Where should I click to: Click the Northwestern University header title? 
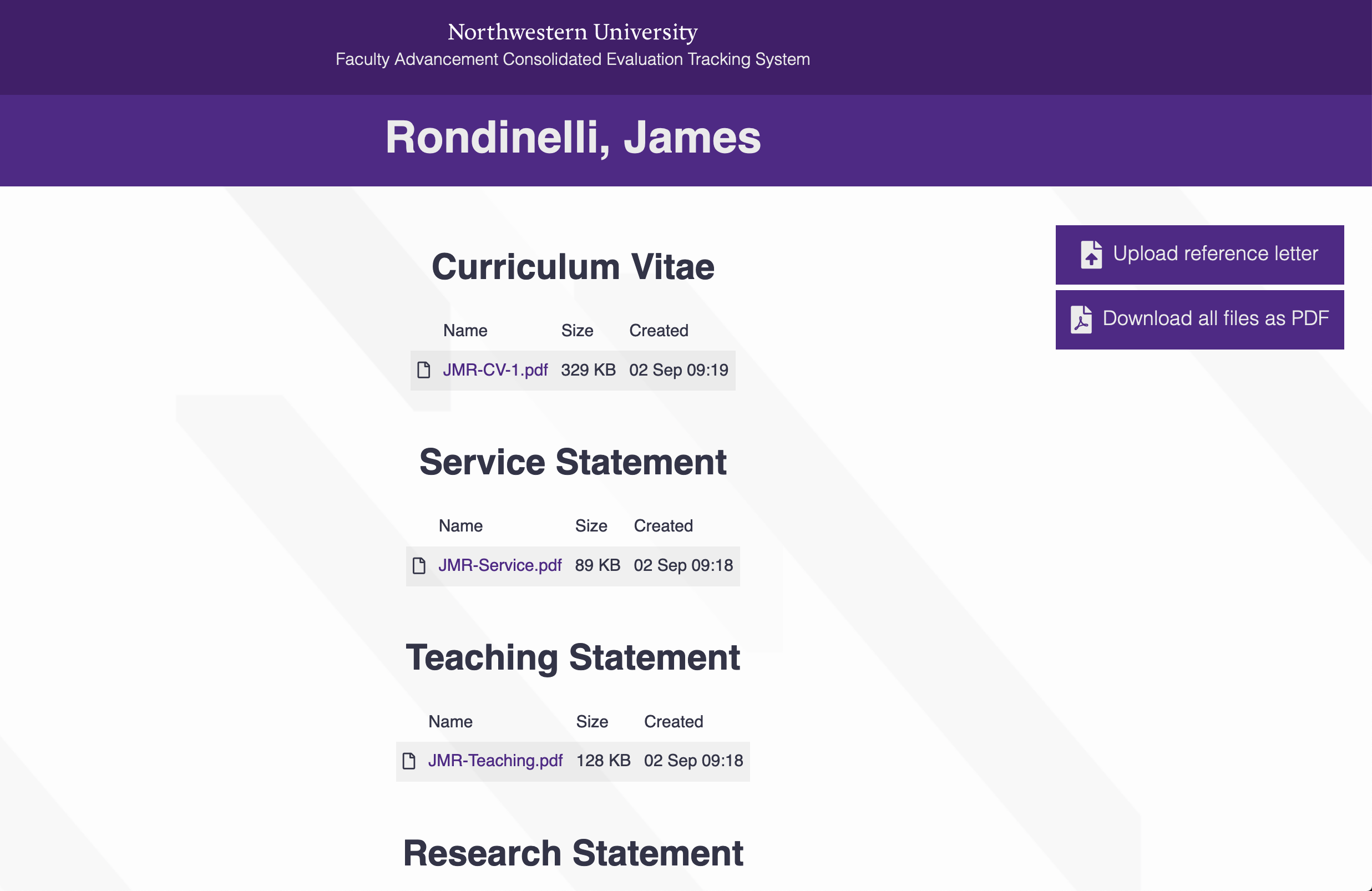pyautogui.click(x=573, y=32)
